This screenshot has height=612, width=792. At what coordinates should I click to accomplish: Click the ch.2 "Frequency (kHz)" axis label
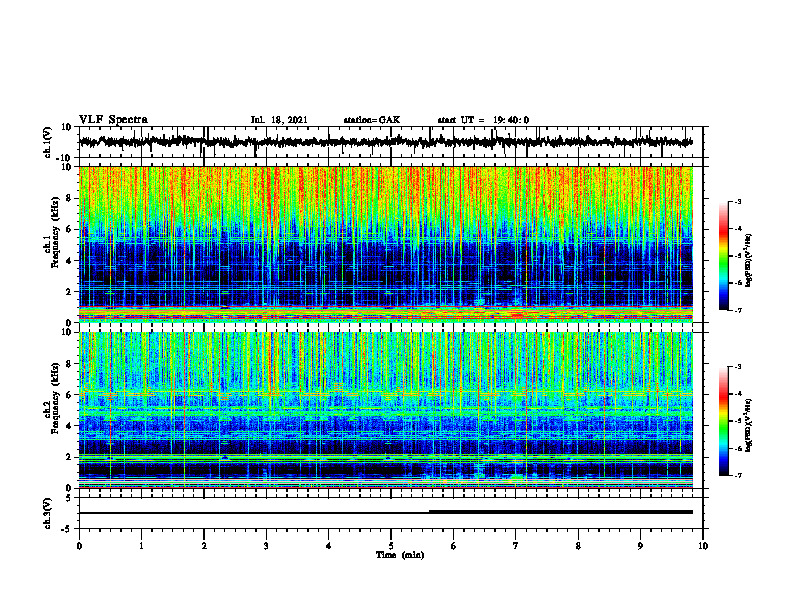55,398
